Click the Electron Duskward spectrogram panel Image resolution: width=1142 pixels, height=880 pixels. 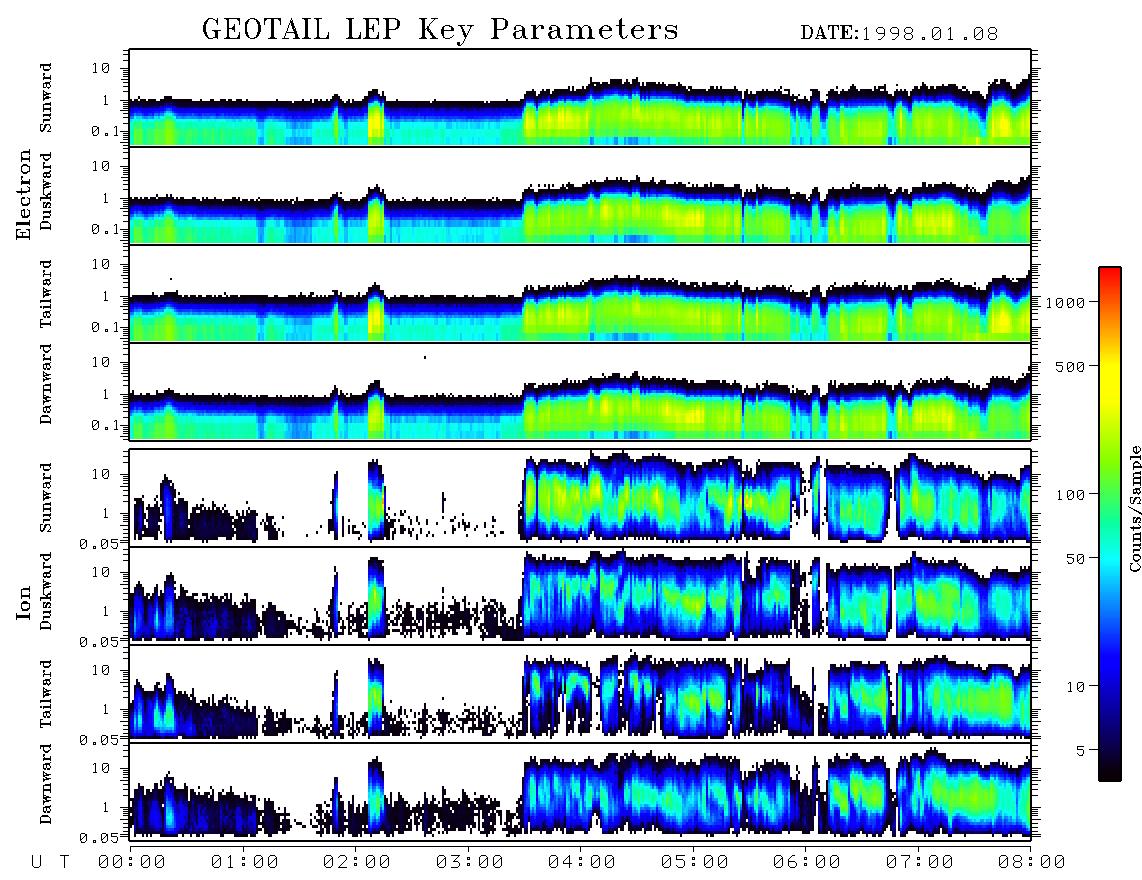(580, 195)
